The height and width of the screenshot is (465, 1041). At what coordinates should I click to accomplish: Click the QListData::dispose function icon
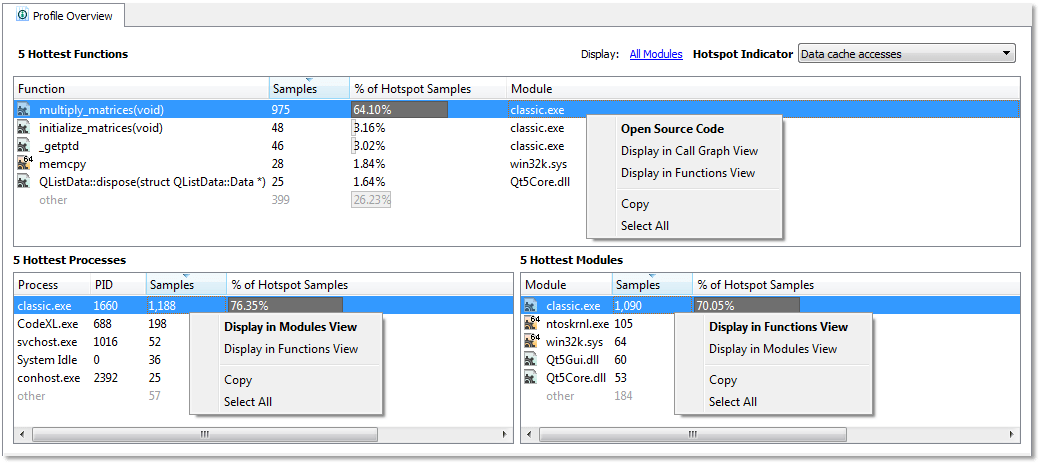pyautogui.click(x=24, y=182)
